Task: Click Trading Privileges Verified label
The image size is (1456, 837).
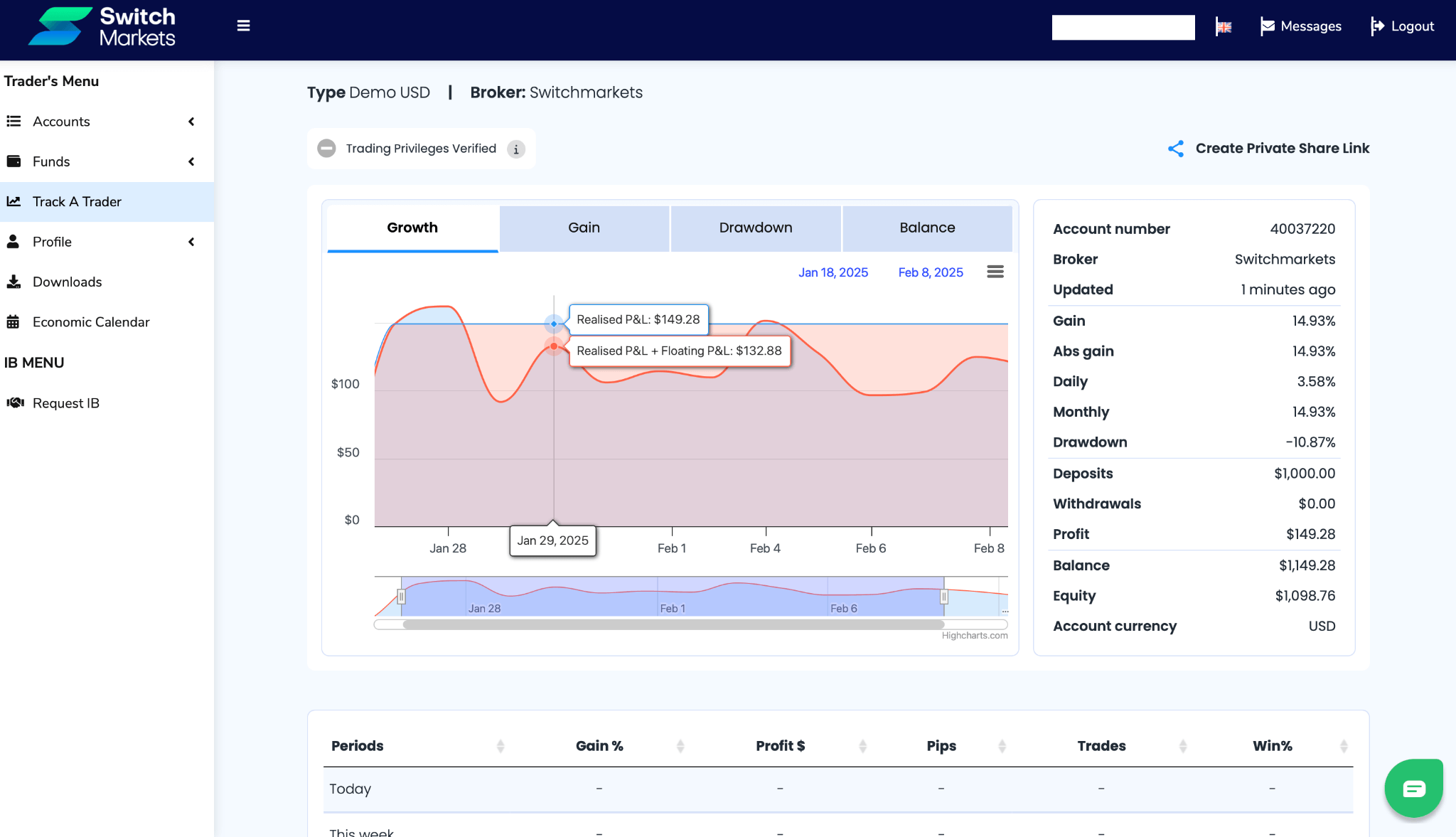Action: point(421,149)
